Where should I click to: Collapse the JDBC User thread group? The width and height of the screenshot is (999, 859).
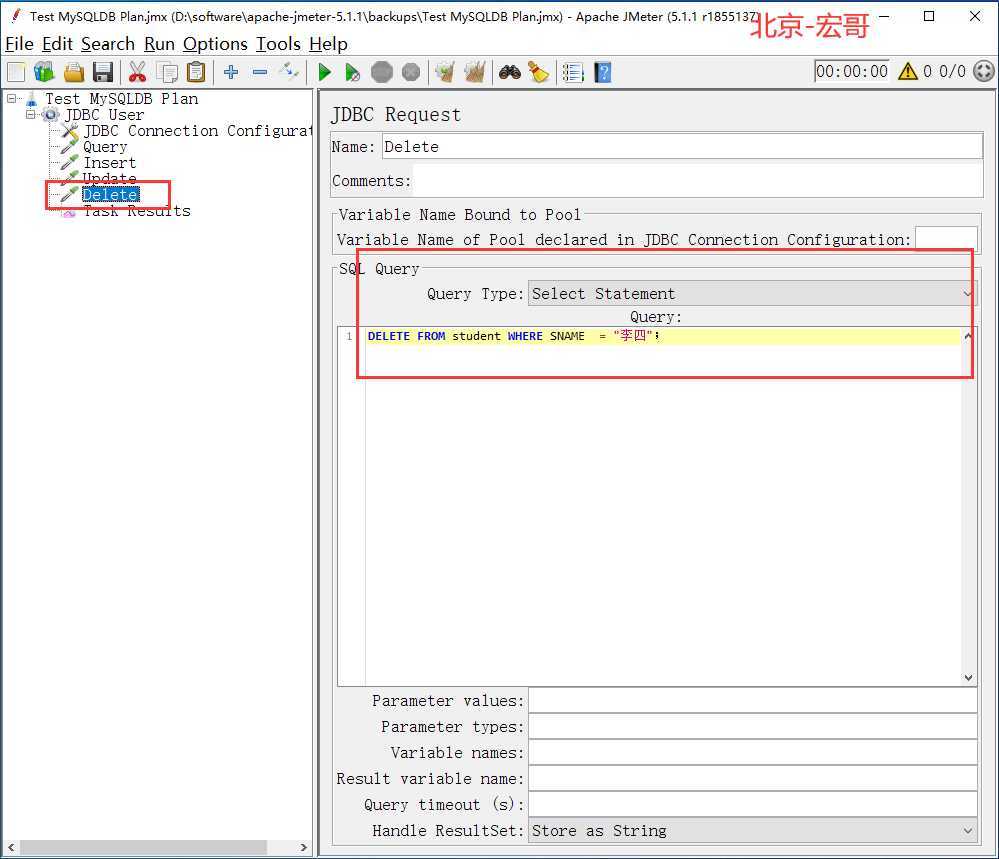pos(30,115)
